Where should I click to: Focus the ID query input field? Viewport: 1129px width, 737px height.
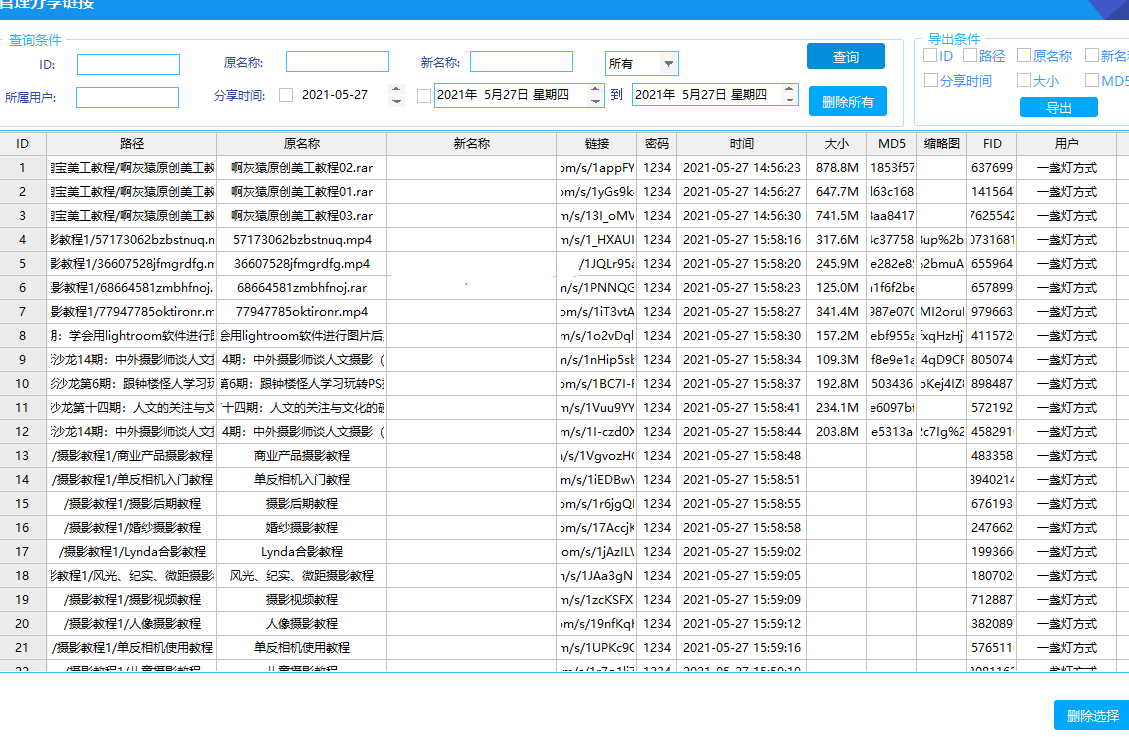point(128,65)
